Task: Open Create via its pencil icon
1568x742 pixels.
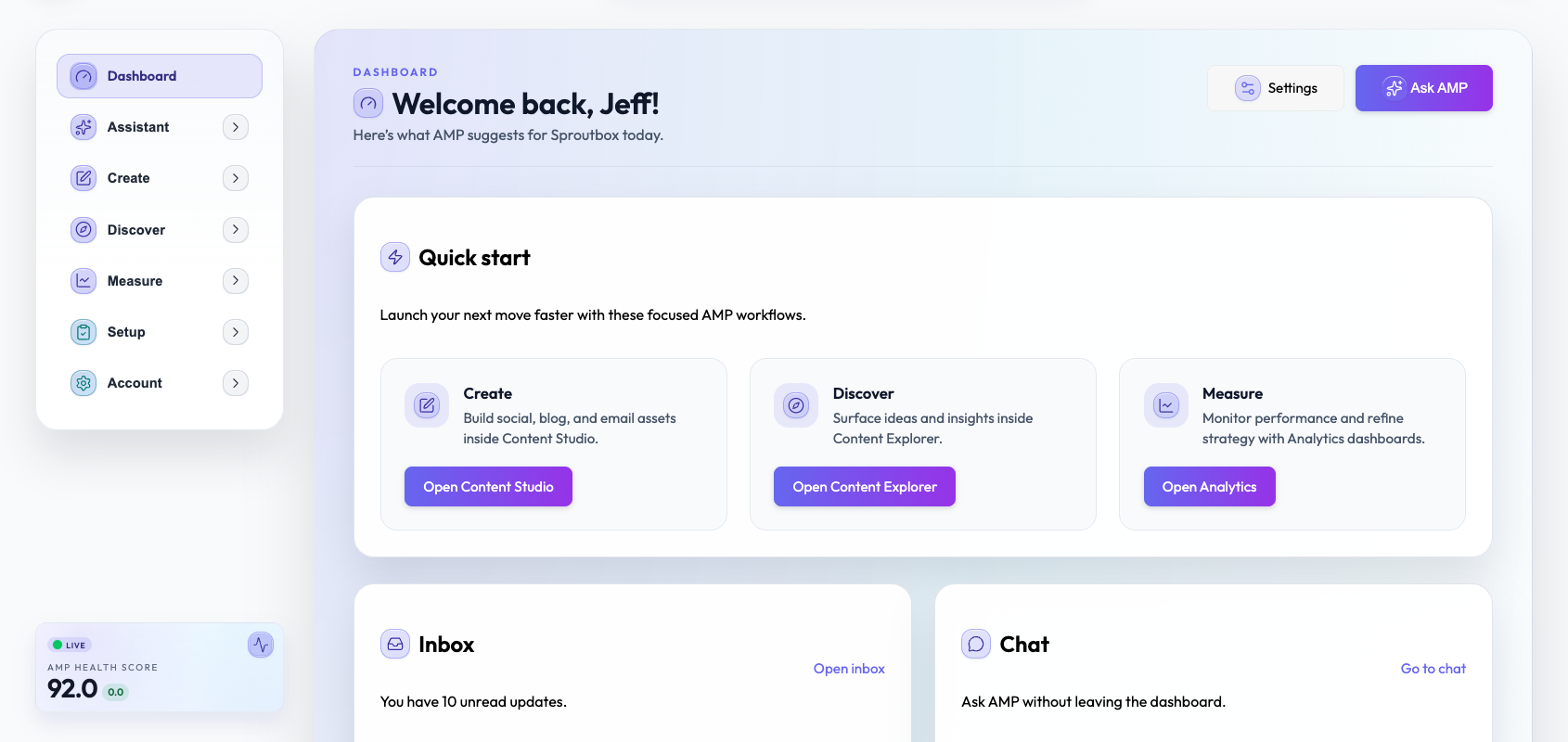Action: tap(83, 177)
